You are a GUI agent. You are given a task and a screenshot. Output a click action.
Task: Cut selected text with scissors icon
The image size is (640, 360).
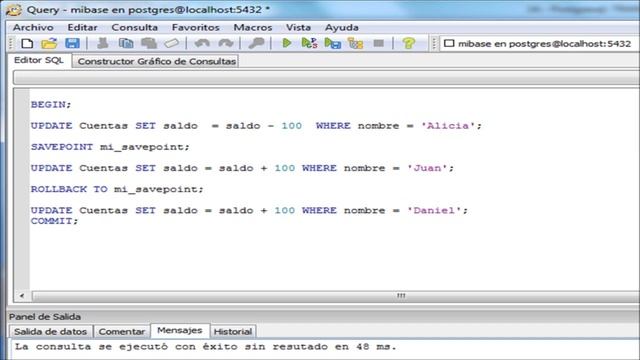point(103,43)
